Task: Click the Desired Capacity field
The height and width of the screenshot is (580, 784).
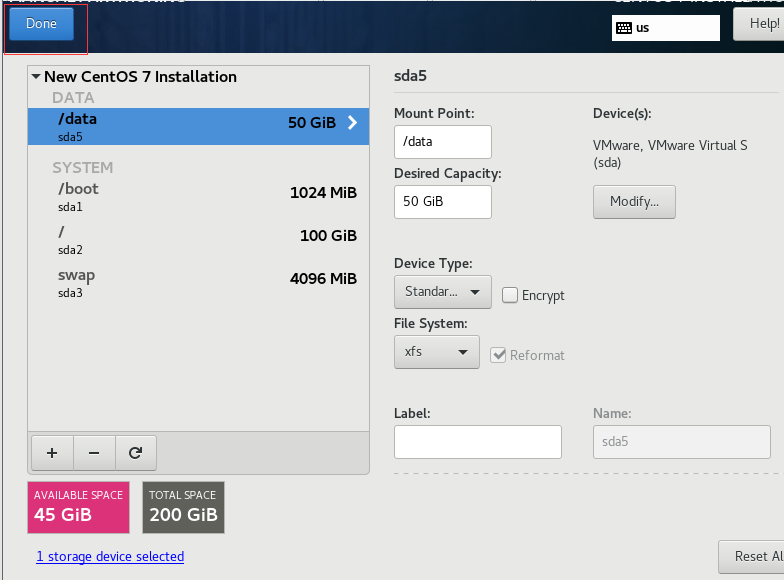Action: point(442,201)
